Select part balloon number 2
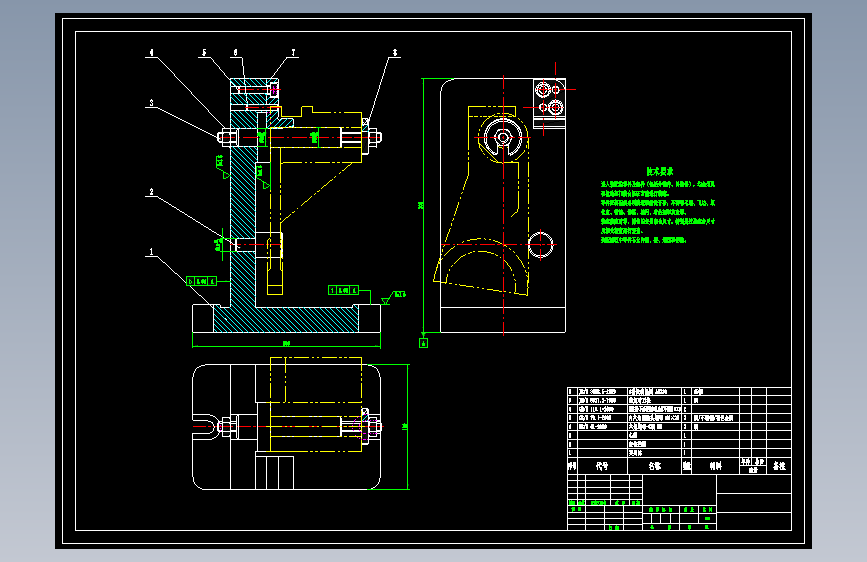The image size is (867, 562). (152, 192)
